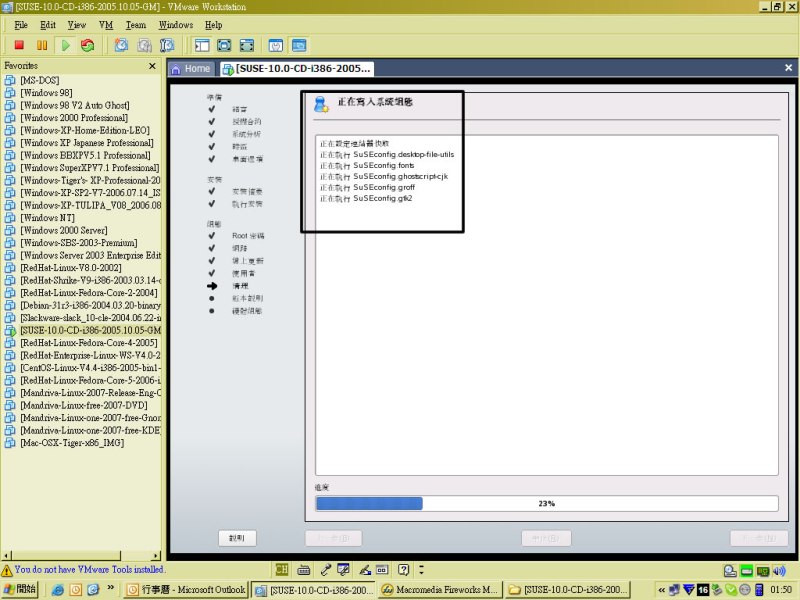Expand the quick launch chevron on the taskbar

coord(111,588)
